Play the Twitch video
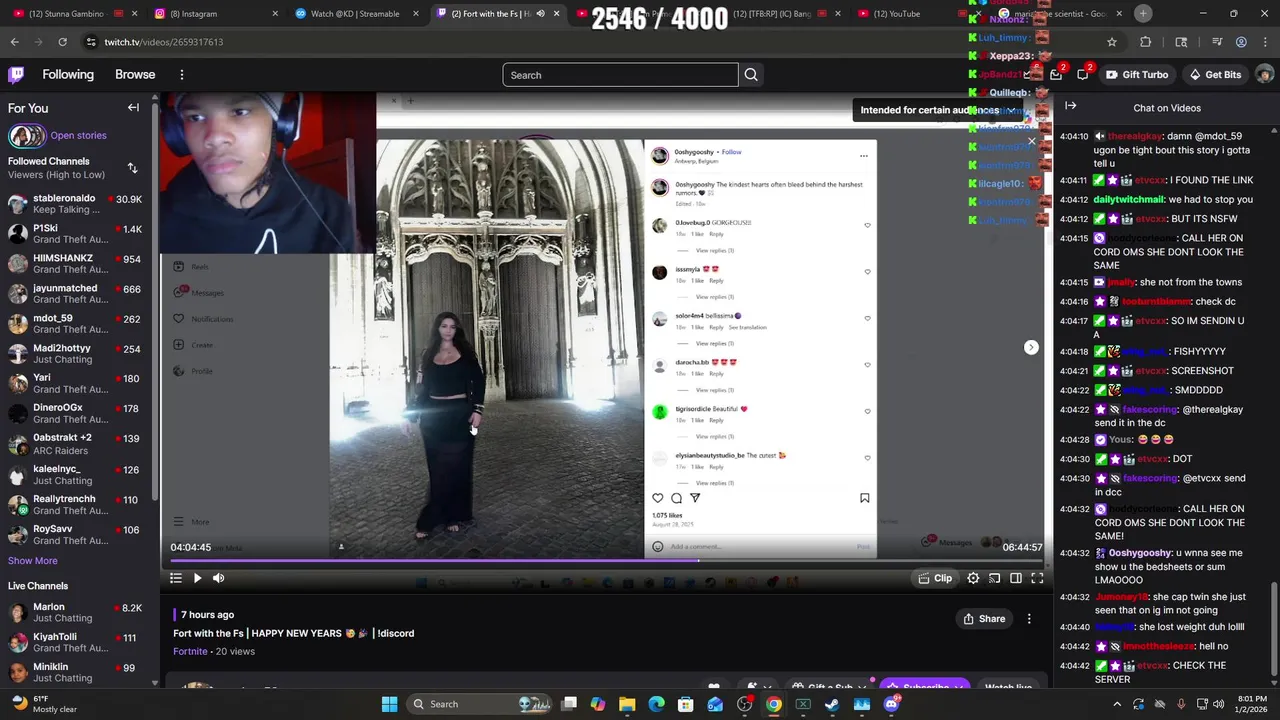1280x720 pixels. point(197,578)
